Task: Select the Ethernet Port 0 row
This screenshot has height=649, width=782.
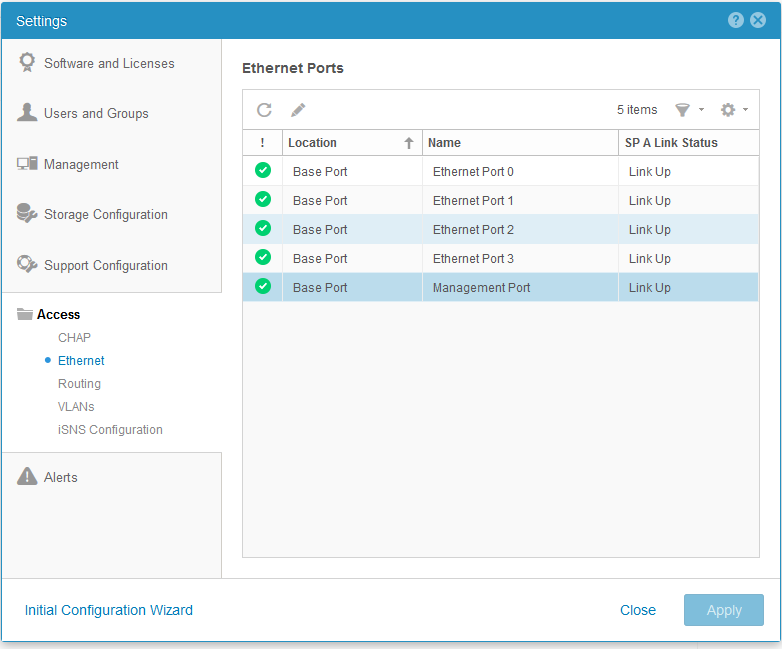Action: pos(473,172)
